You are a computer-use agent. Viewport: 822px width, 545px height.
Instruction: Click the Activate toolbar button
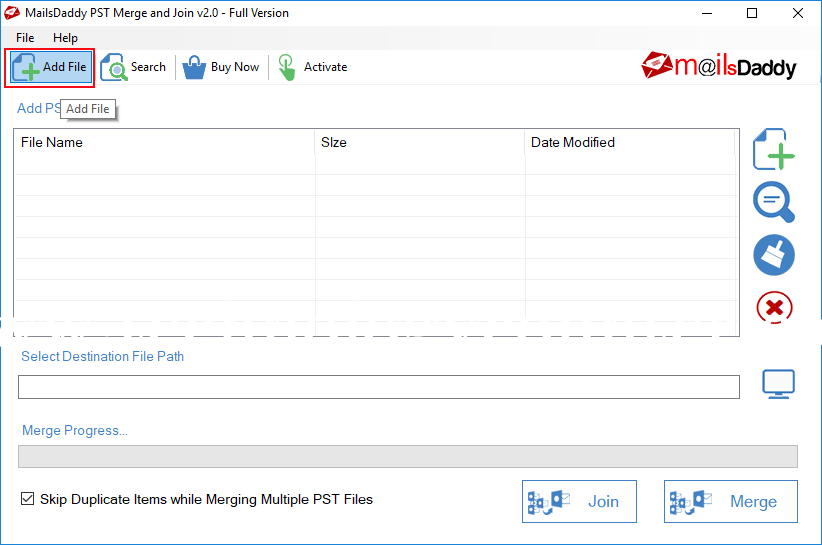pyautogui.click(x=312, y=67)
